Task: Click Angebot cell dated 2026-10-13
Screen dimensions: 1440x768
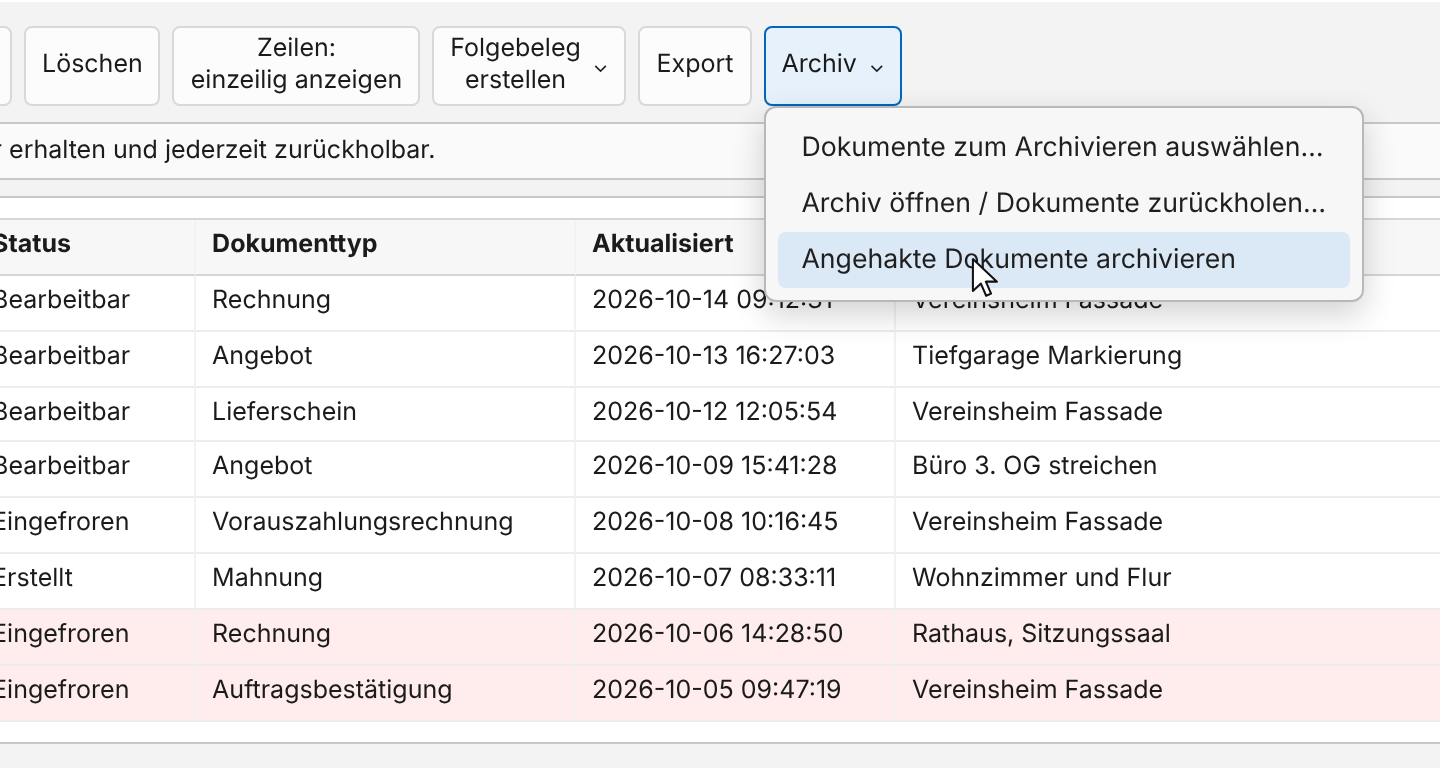Action: 385,357
